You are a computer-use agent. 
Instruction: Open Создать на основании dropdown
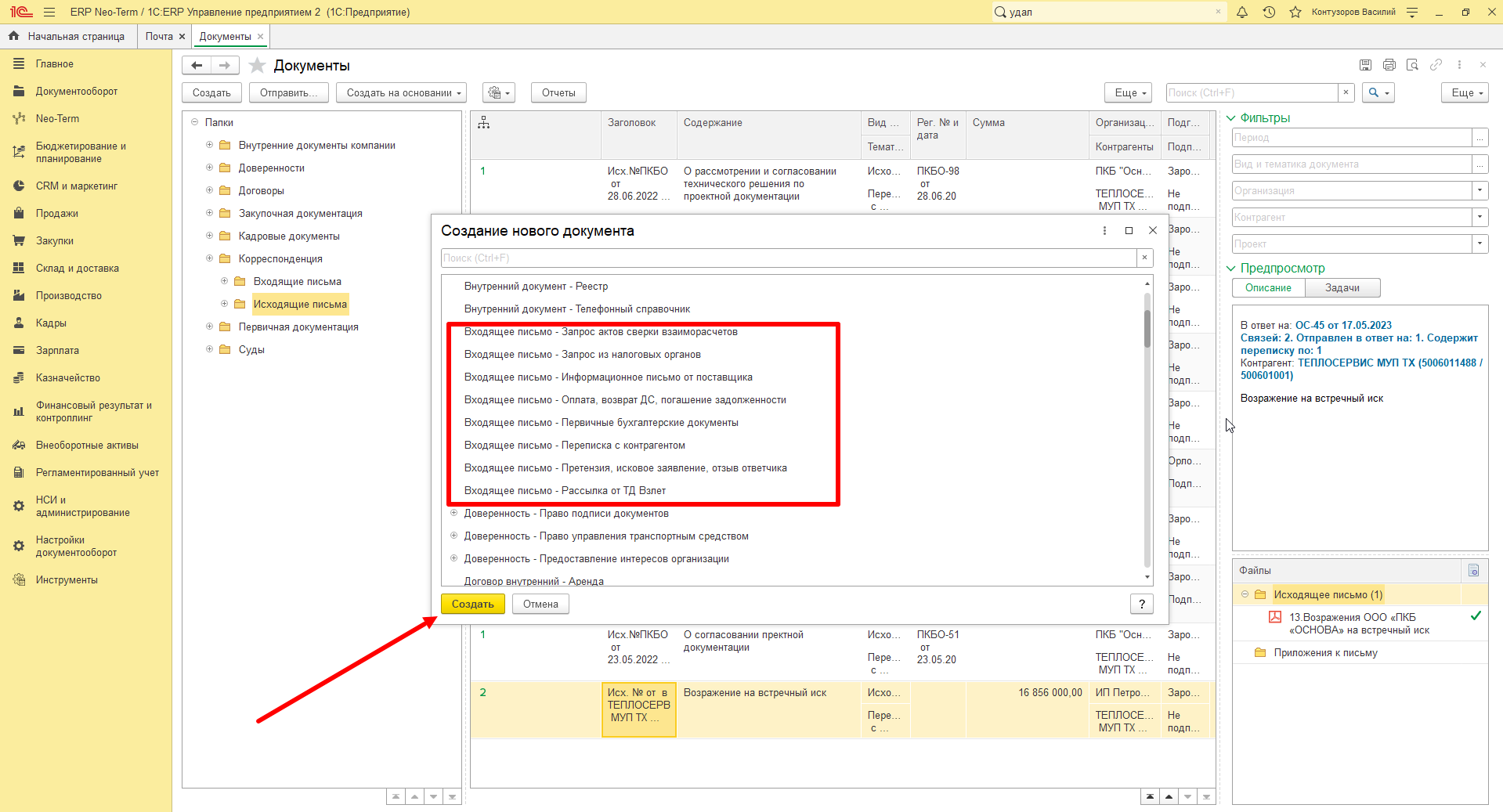[402, 92]
